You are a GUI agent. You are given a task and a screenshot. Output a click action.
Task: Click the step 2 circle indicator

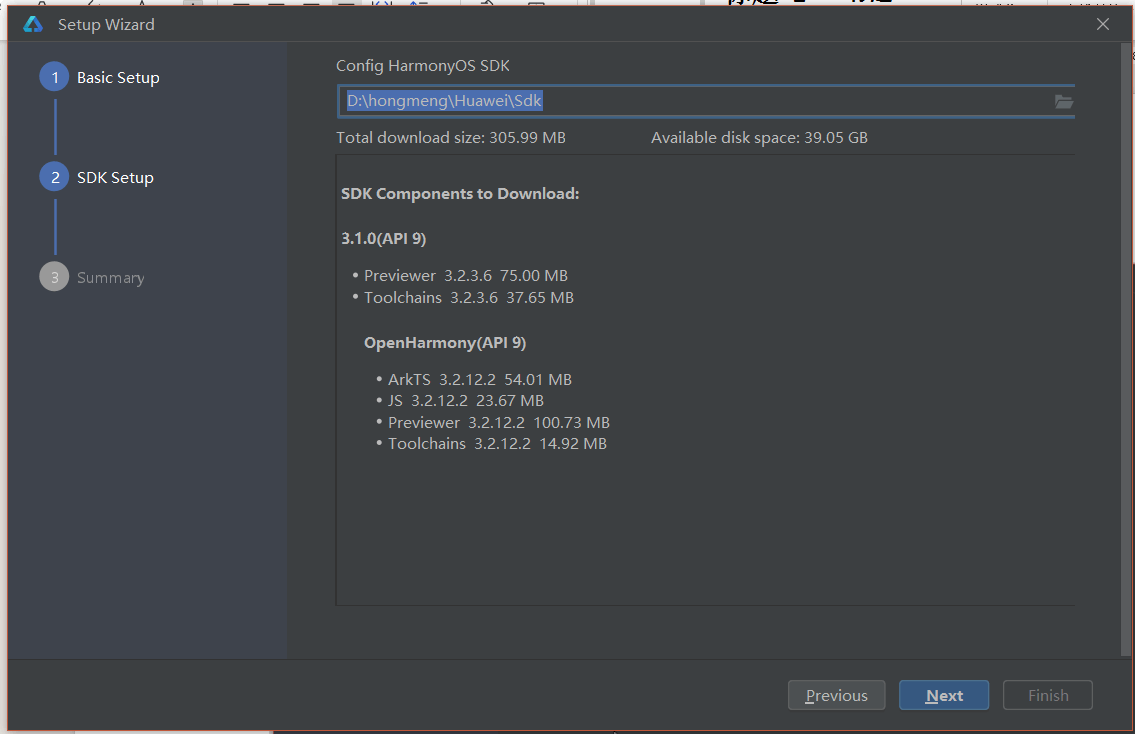pyautogui.click(x=54, y=177)
